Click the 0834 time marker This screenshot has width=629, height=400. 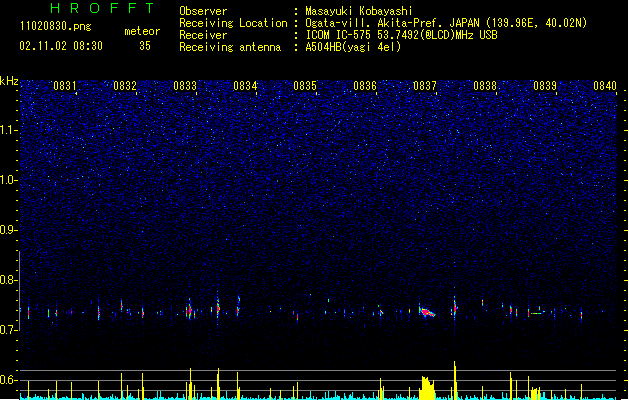pyautogui.click(x=245, y=86)
